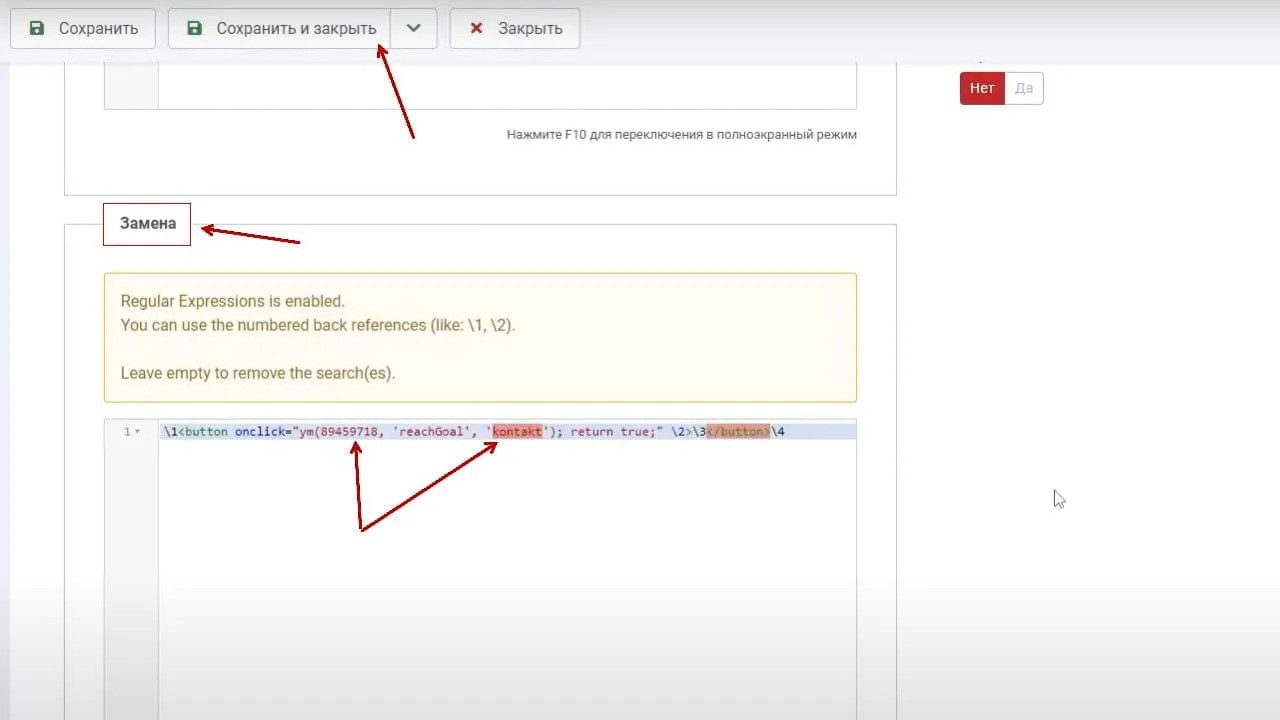Click the Сохранить button
The image size is (1280, 720).
82,29
